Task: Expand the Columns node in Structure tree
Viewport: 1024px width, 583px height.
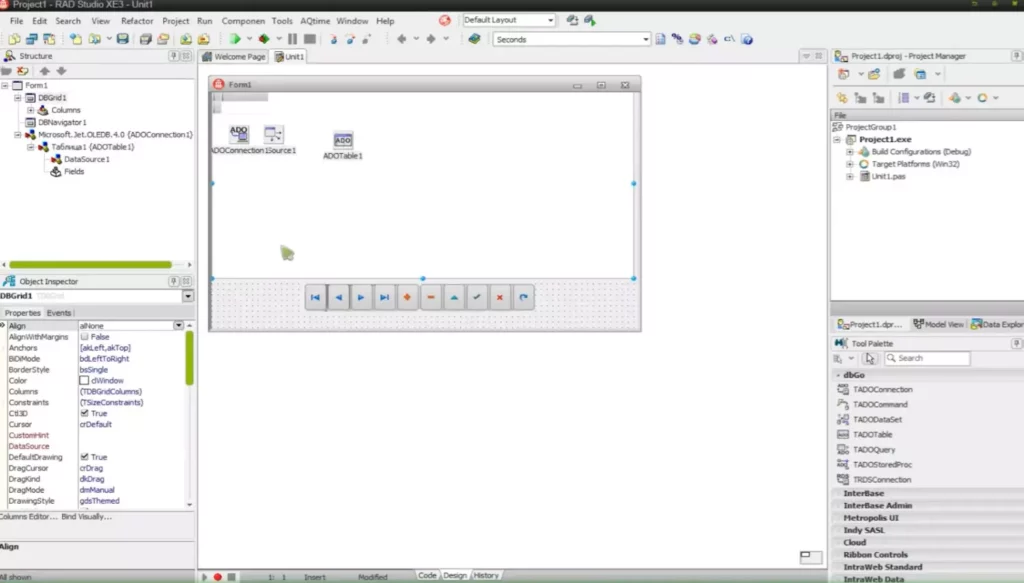Action: pos(31,110)
